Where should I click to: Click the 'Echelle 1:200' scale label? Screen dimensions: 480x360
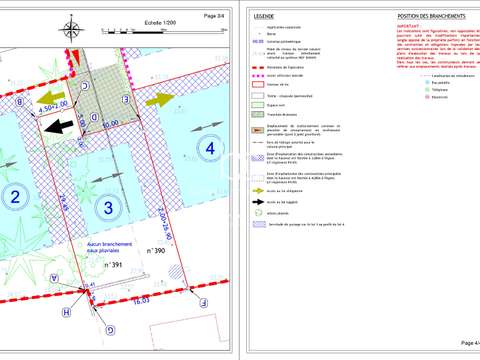[x=160, y=23]
